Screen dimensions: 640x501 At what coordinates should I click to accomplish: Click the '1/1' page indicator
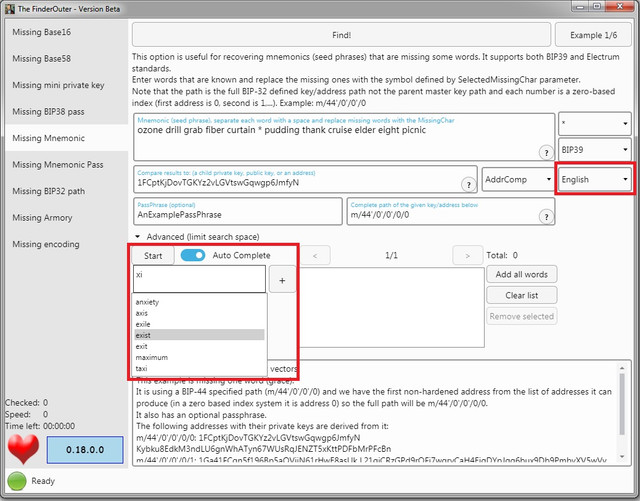click(391, 256)
